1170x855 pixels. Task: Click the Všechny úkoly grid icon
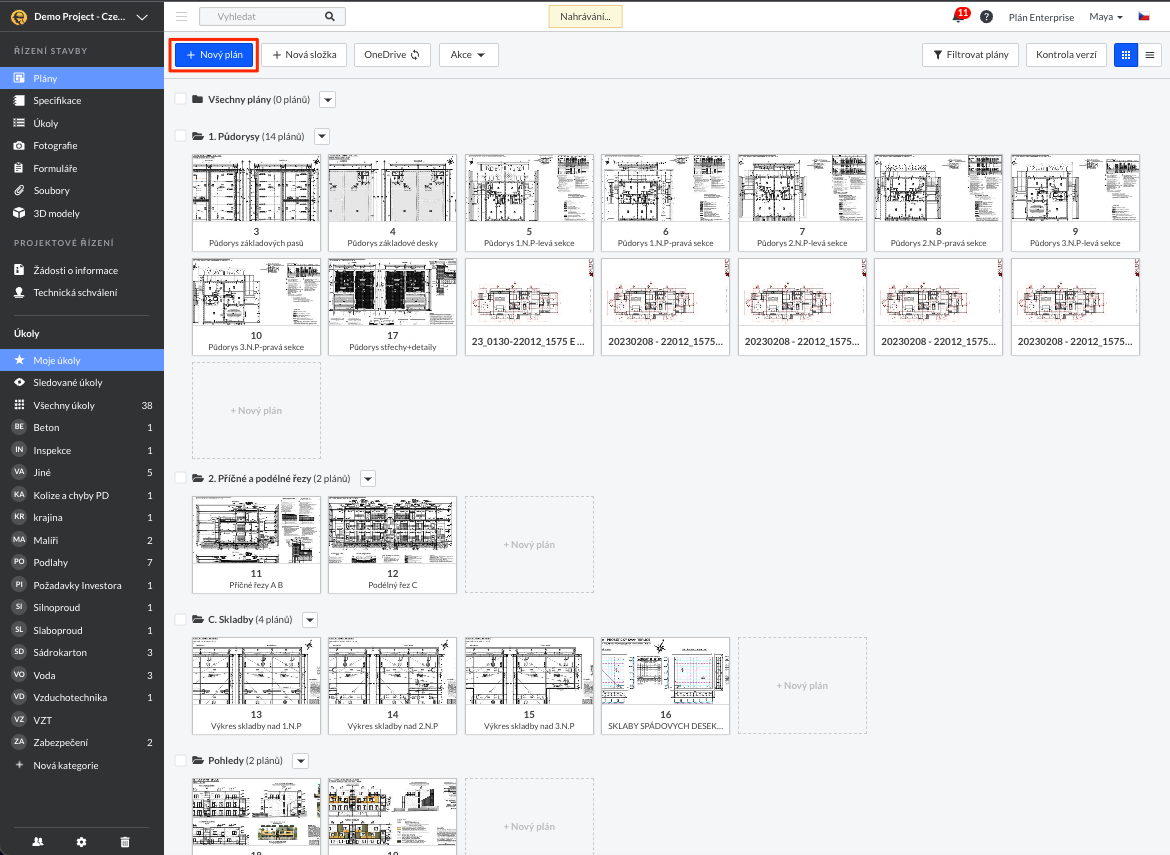tap(19, 405)
